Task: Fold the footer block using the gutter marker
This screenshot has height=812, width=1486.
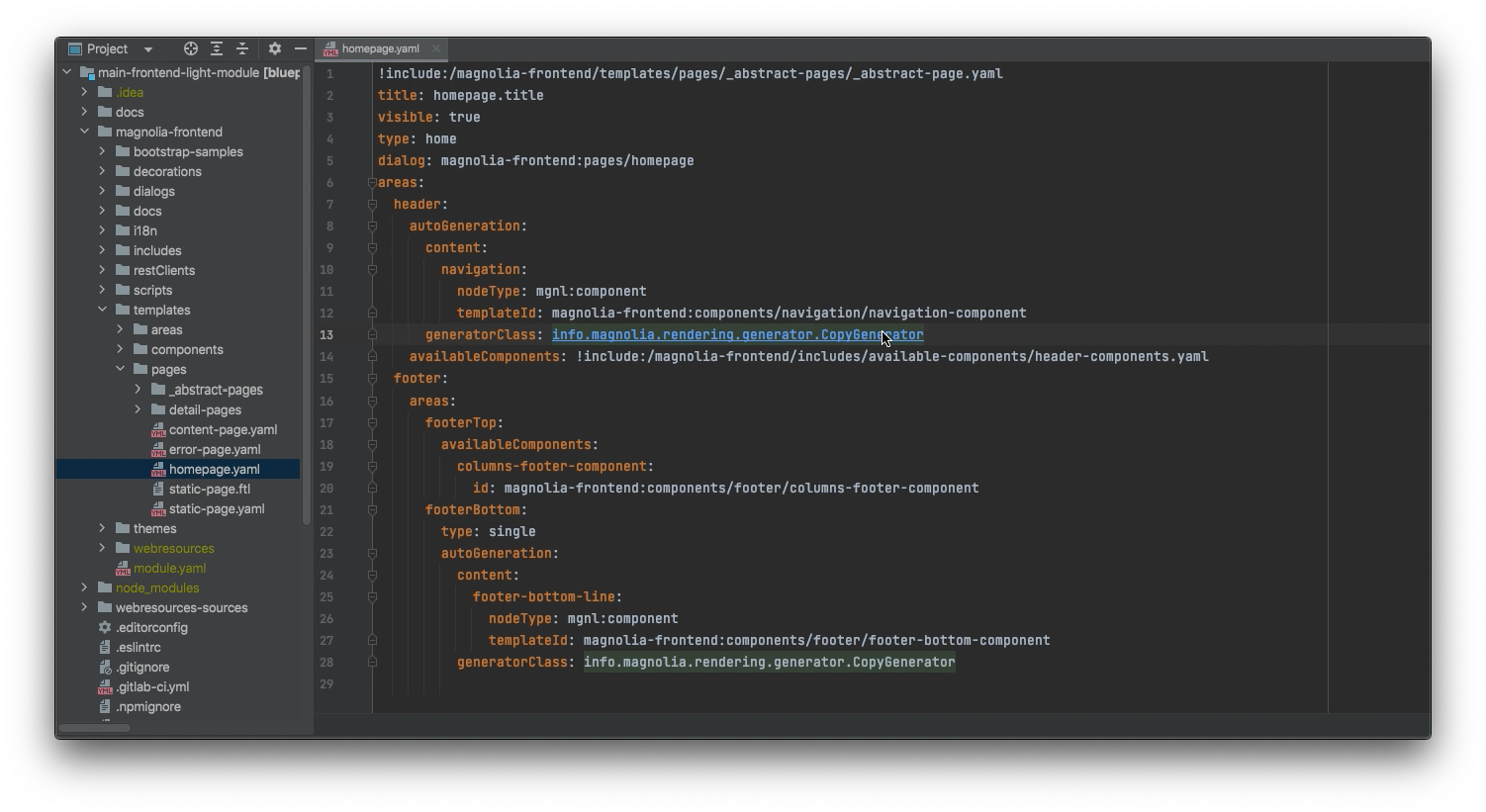Action: pyautogui.click(x=371, y=378)
